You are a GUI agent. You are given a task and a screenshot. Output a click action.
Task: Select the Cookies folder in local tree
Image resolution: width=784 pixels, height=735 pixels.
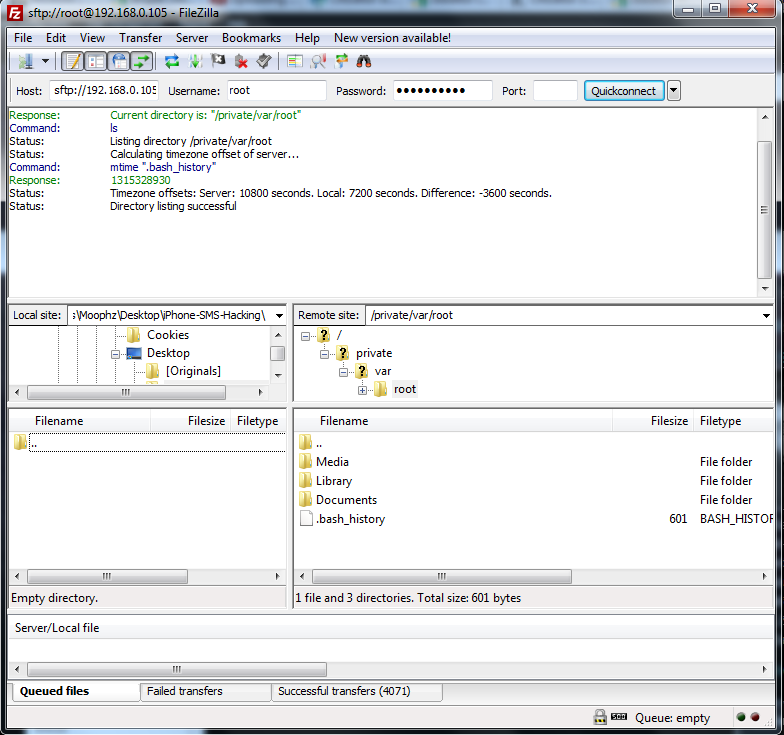pos(168,335)
